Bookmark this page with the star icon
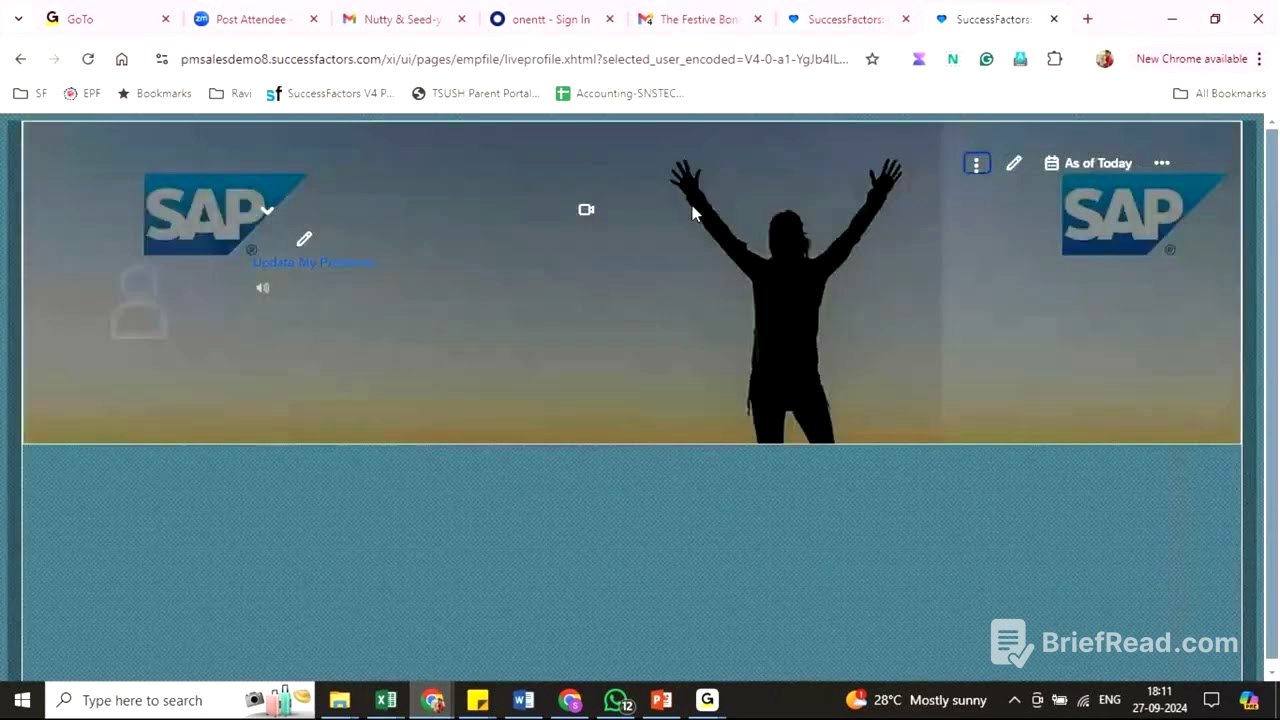The image size is (1280, 720). [871, 59]
